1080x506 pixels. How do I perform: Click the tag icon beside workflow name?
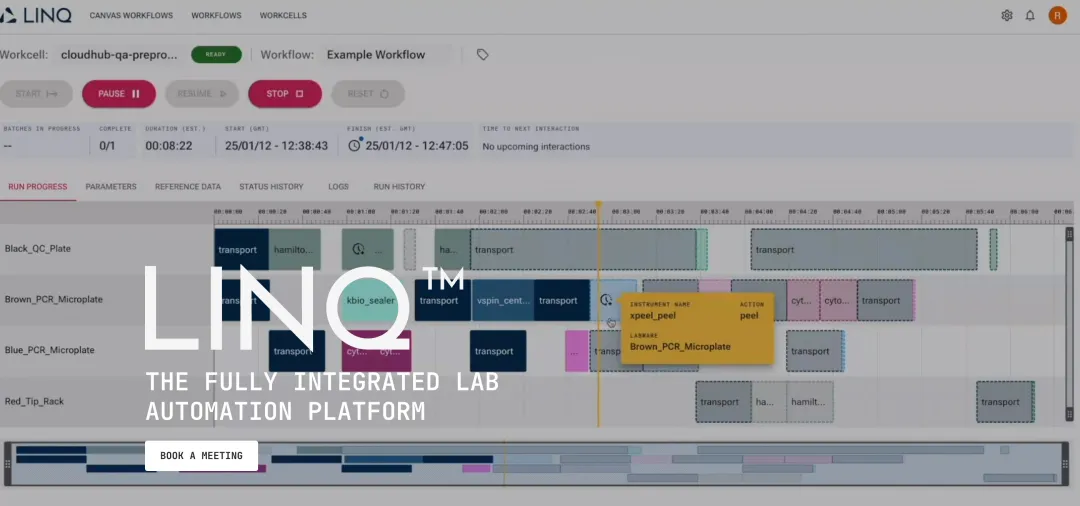(483, 54)
